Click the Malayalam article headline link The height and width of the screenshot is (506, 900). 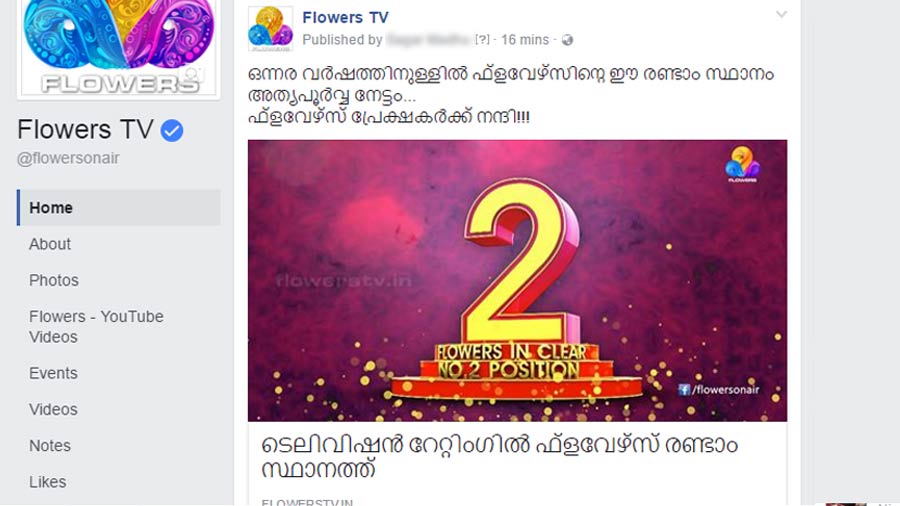499,457
